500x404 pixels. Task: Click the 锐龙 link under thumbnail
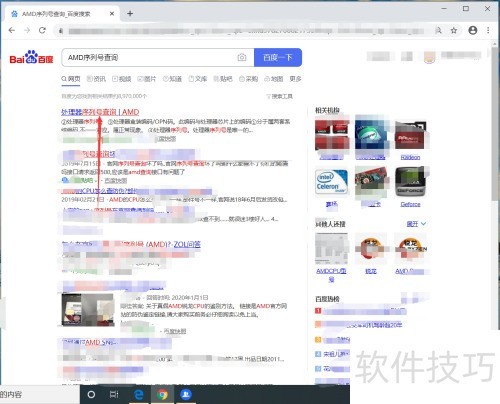point(371,271)
